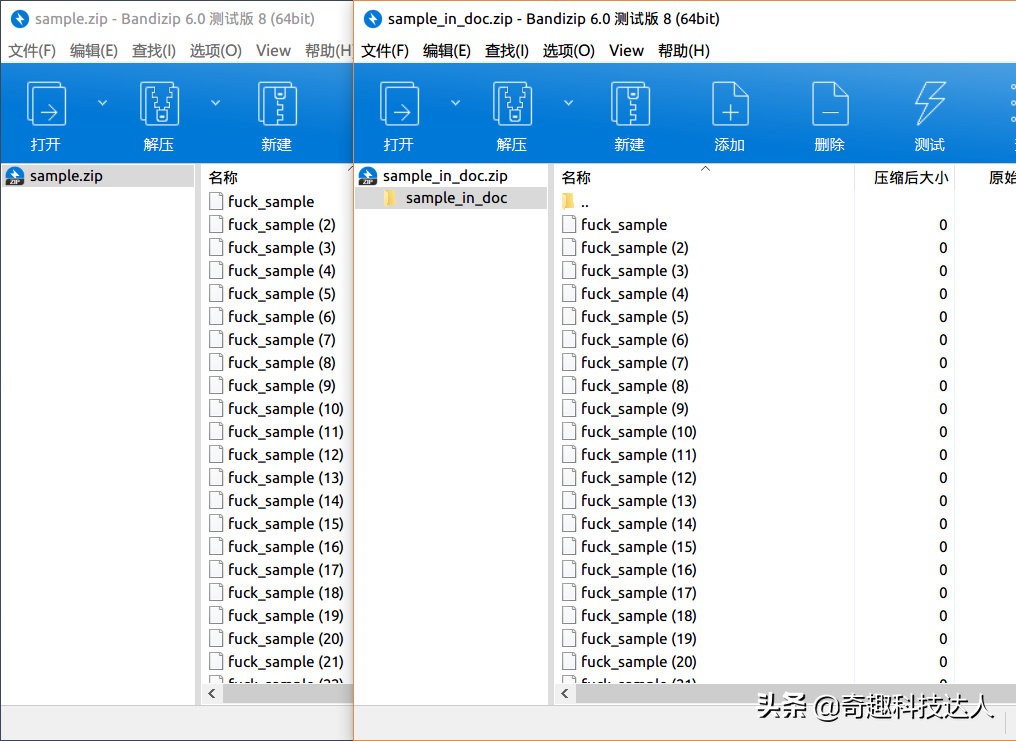Click Bandizip logo in sample.zip title bar

20,19
